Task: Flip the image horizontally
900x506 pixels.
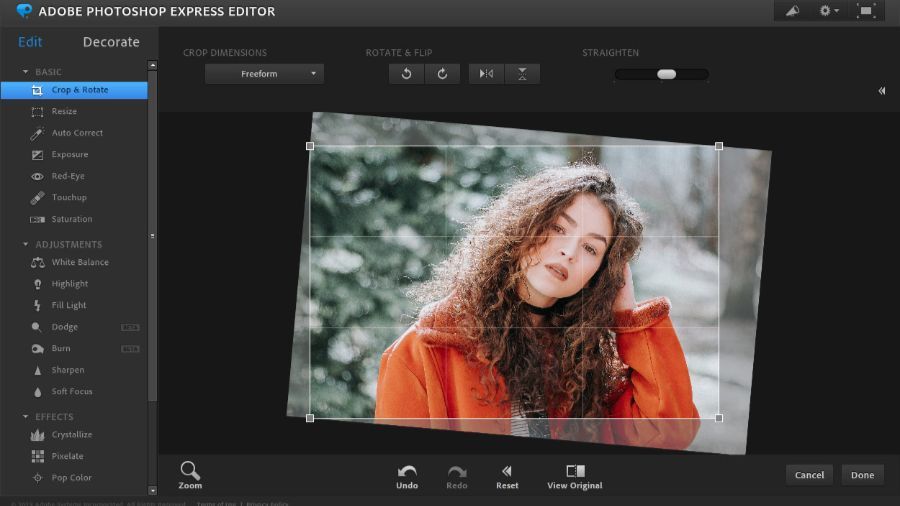Action: pyautogui.click(x=486, y=74)
